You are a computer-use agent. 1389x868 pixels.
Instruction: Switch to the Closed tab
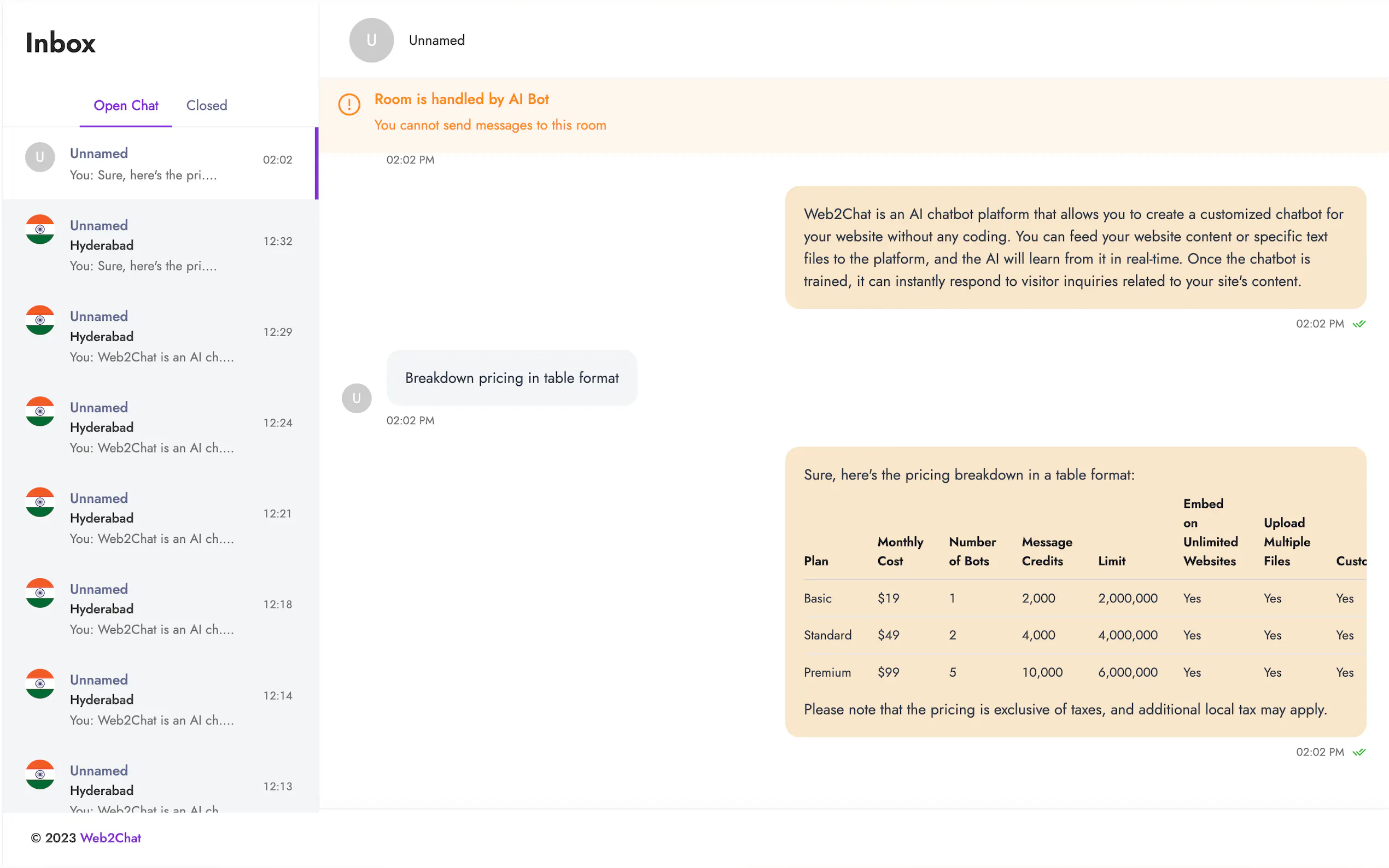(x=206, y=105)
